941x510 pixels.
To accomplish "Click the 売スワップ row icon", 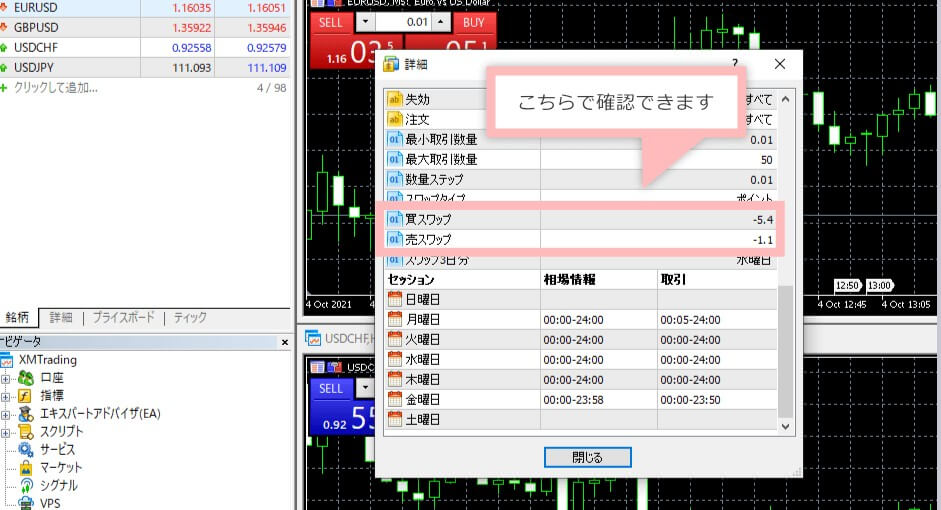I will (394, 239).
